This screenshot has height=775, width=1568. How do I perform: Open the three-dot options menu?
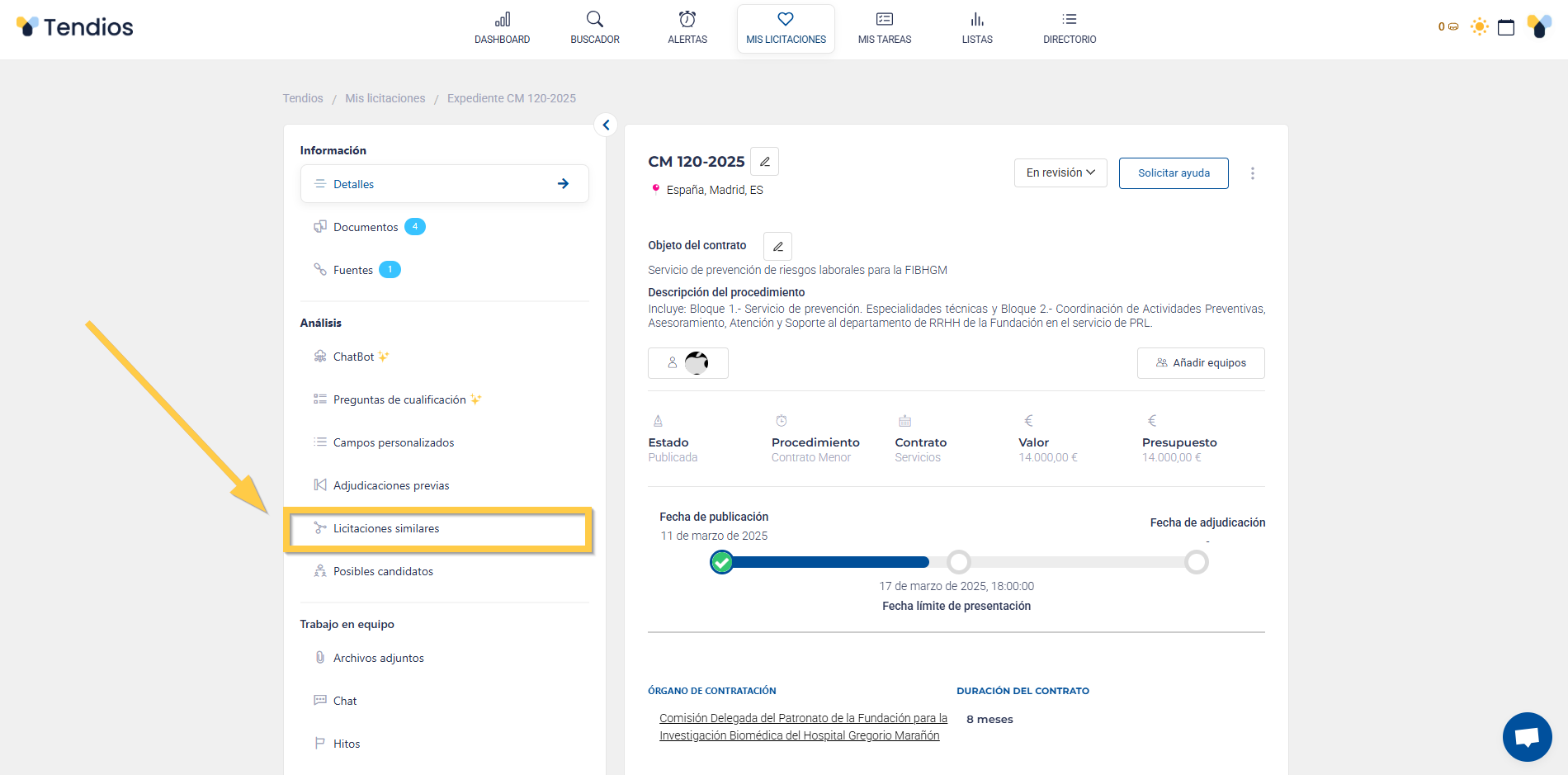pyautogui.click(x=1252, y=173)
